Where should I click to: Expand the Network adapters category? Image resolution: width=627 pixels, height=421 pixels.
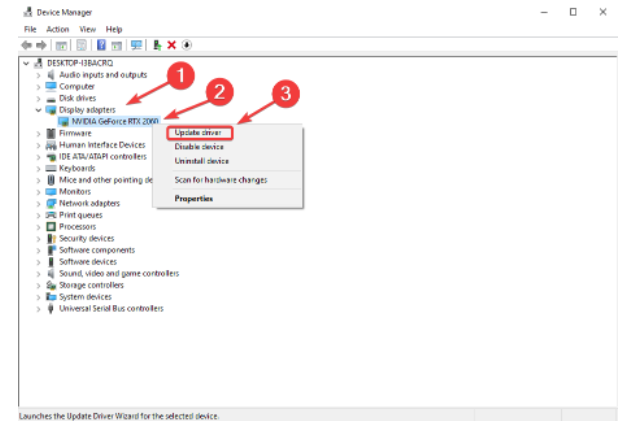point(39,203)
